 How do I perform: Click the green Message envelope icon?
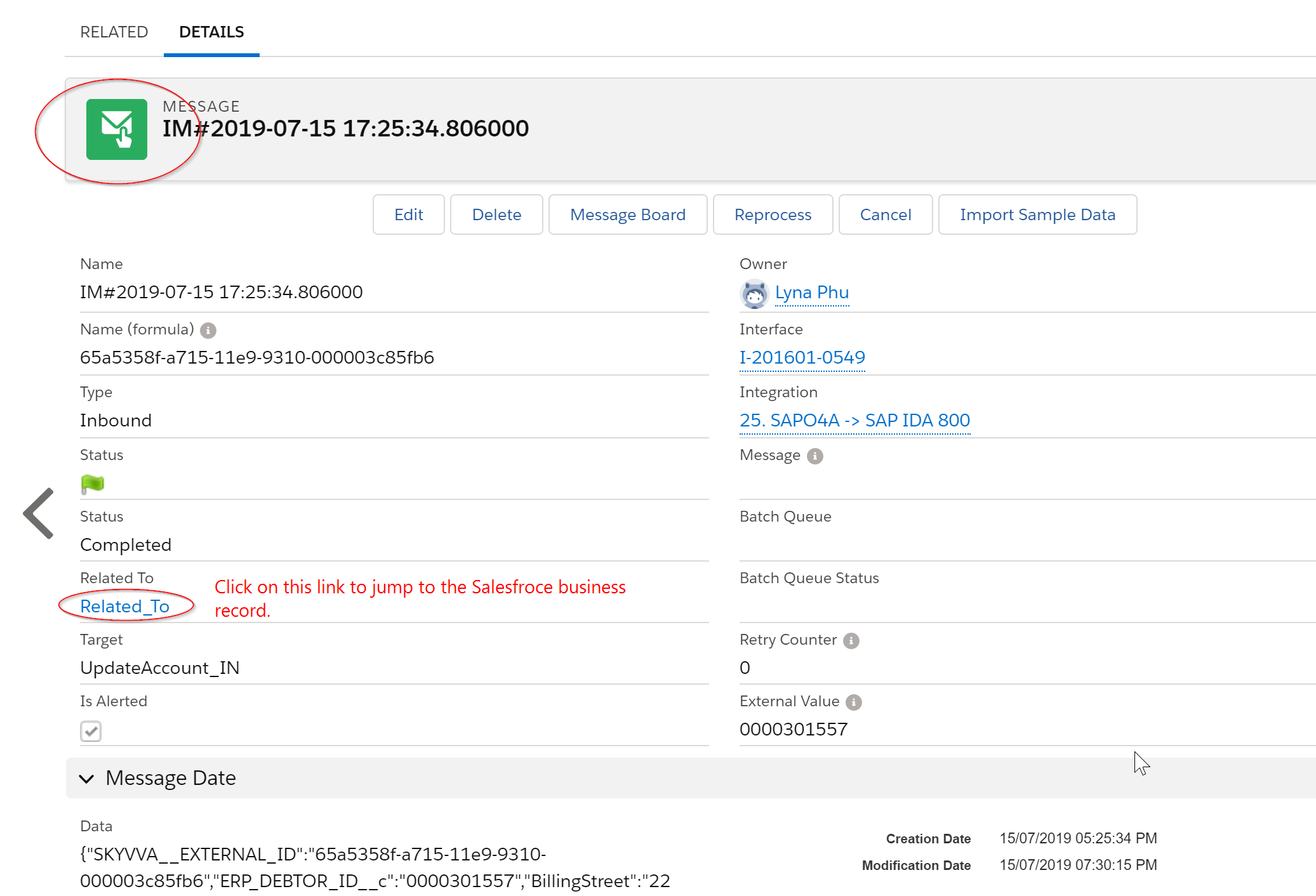[x=117, y=129]
